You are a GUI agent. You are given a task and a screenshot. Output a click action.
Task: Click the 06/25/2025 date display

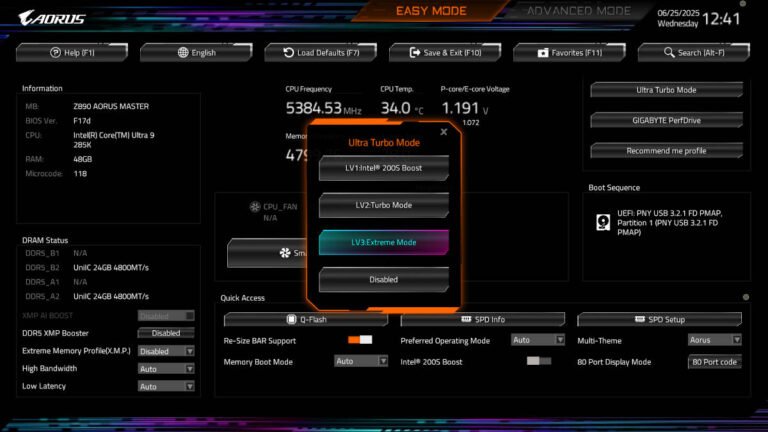click(x=677, y=13)
